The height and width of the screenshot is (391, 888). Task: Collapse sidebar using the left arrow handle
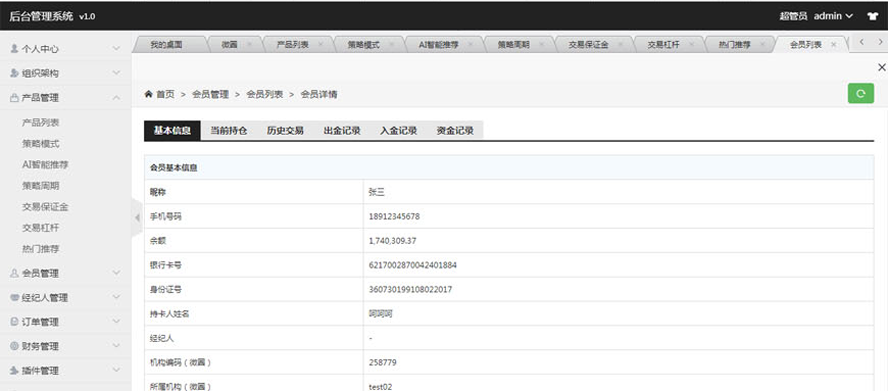click(136, 218)
